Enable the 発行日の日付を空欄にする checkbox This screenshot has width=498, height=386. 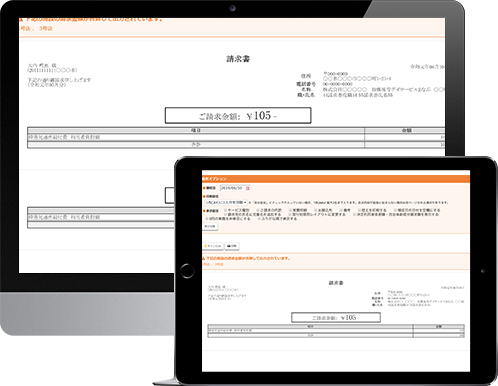click(x=395, y=210)
